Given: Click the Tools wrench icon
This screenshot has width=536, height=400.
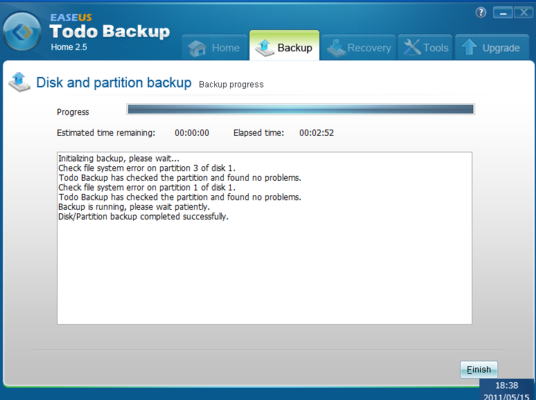Looking at the screenshot, I should click(412, 47).
